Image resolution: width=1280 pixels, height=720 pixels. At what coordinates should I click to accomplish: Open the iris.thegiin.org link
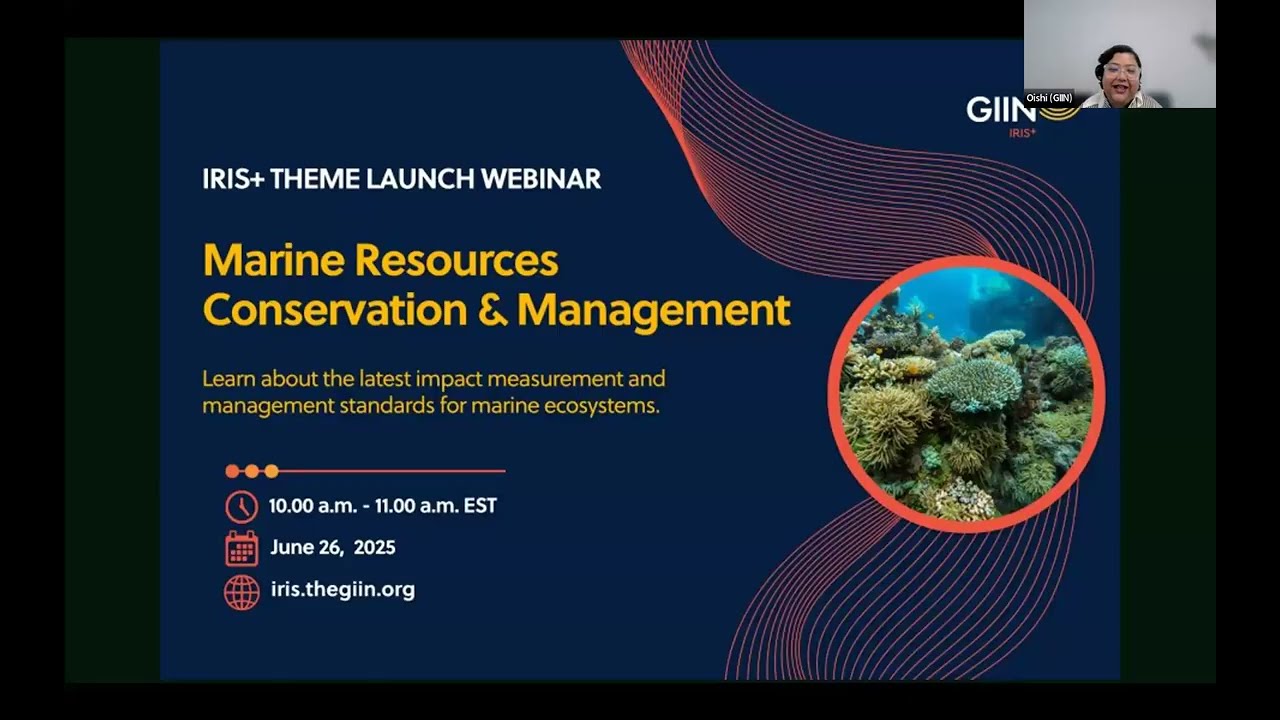[x=342, y=589]
